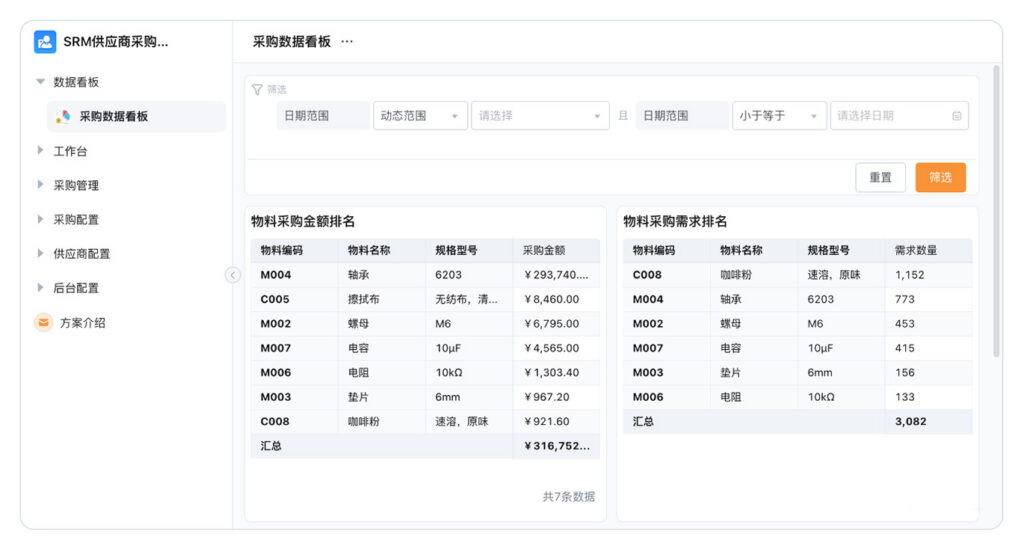Click the orange 筛选 button
Screen dimensions: 1024x546
coord(940,177)
